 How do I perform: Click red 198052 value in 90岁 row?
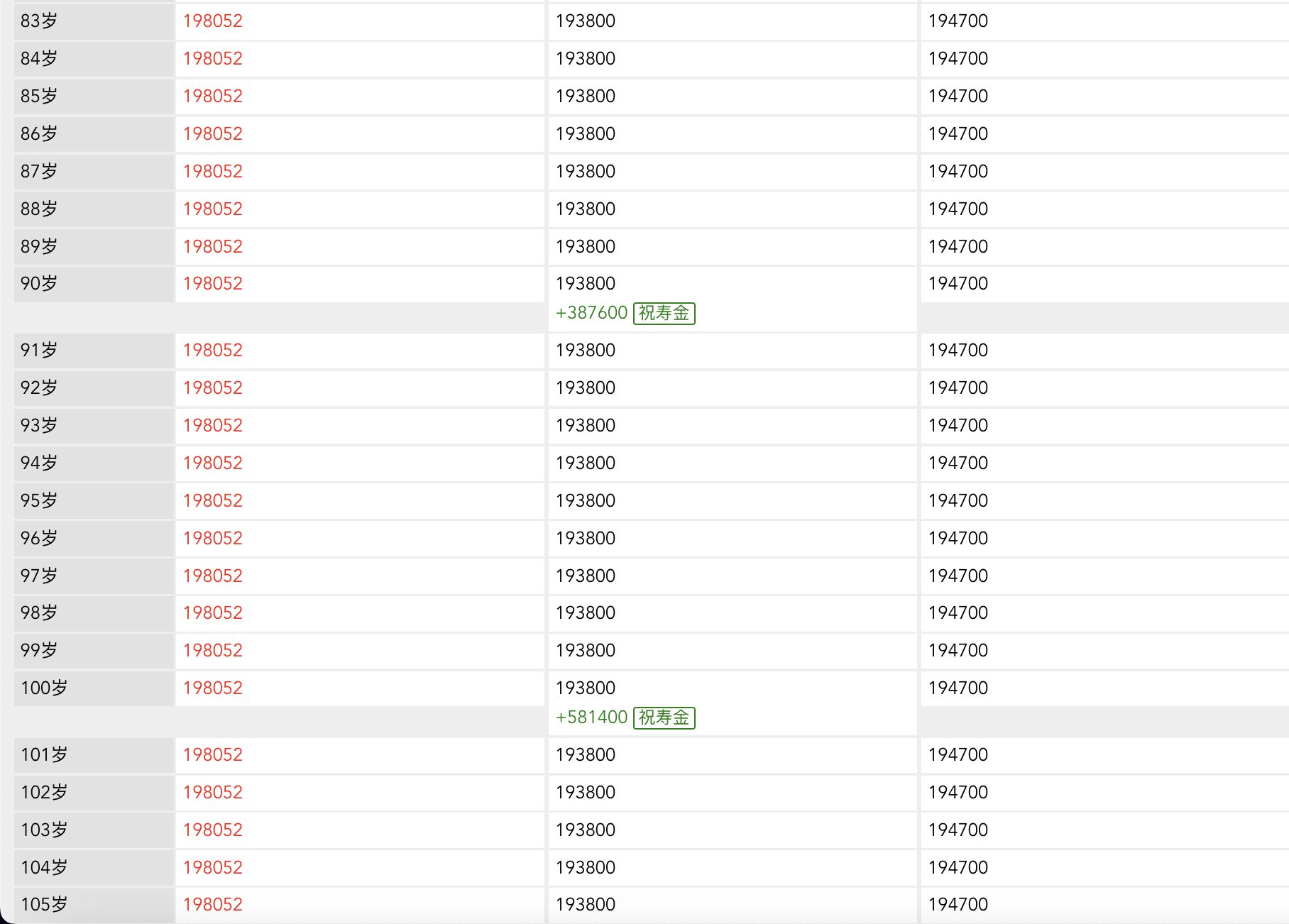pyautogui.click(x=213, y=284)
